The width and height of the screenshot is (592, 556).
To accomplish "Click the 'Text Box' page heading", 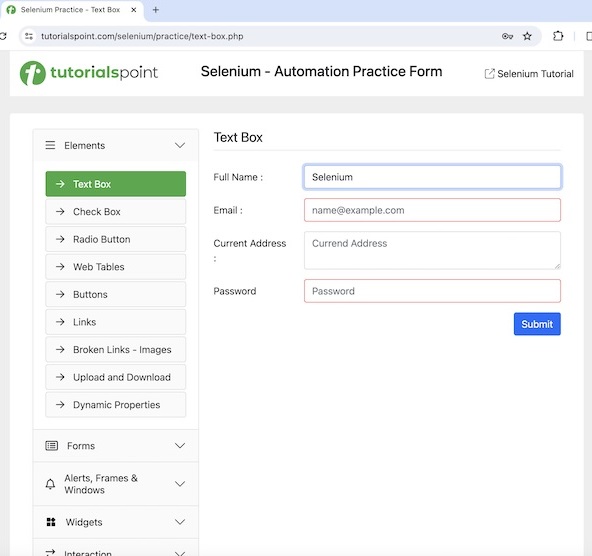I will coord(238,137).
